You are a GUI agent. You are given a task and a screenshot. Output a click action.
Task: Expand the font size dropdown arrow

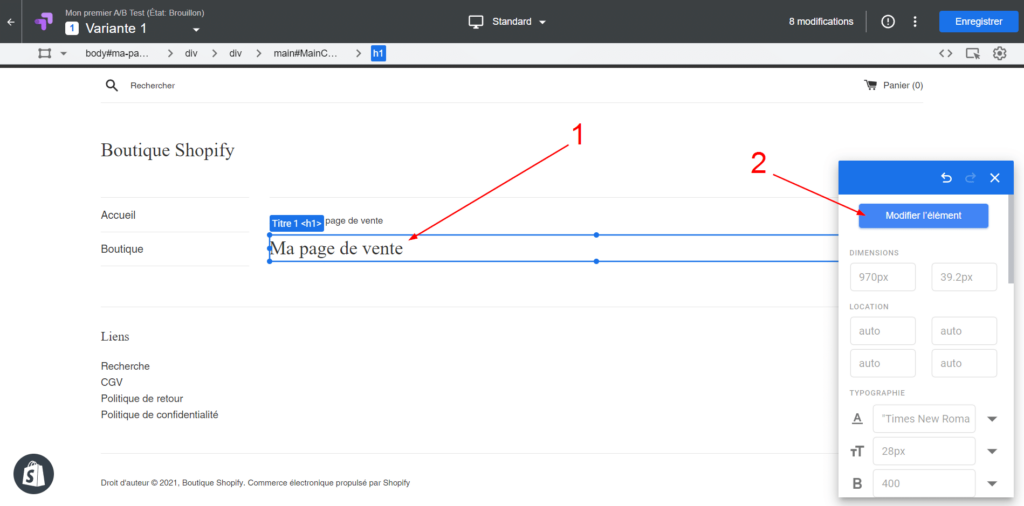[x=992, y=451]
